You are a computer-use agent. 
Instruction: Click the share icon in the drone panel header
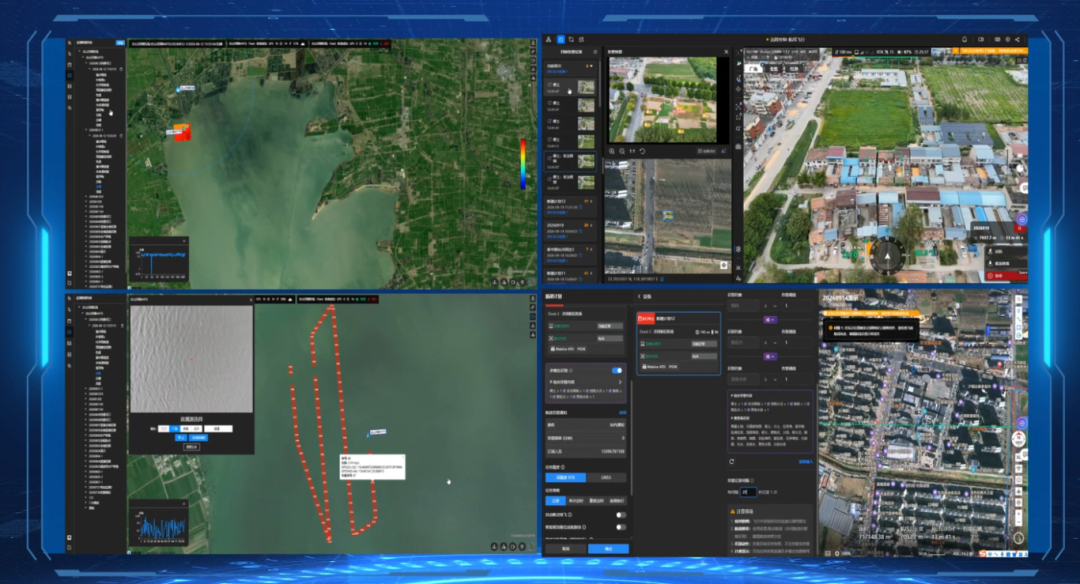tap(1017, 40)
